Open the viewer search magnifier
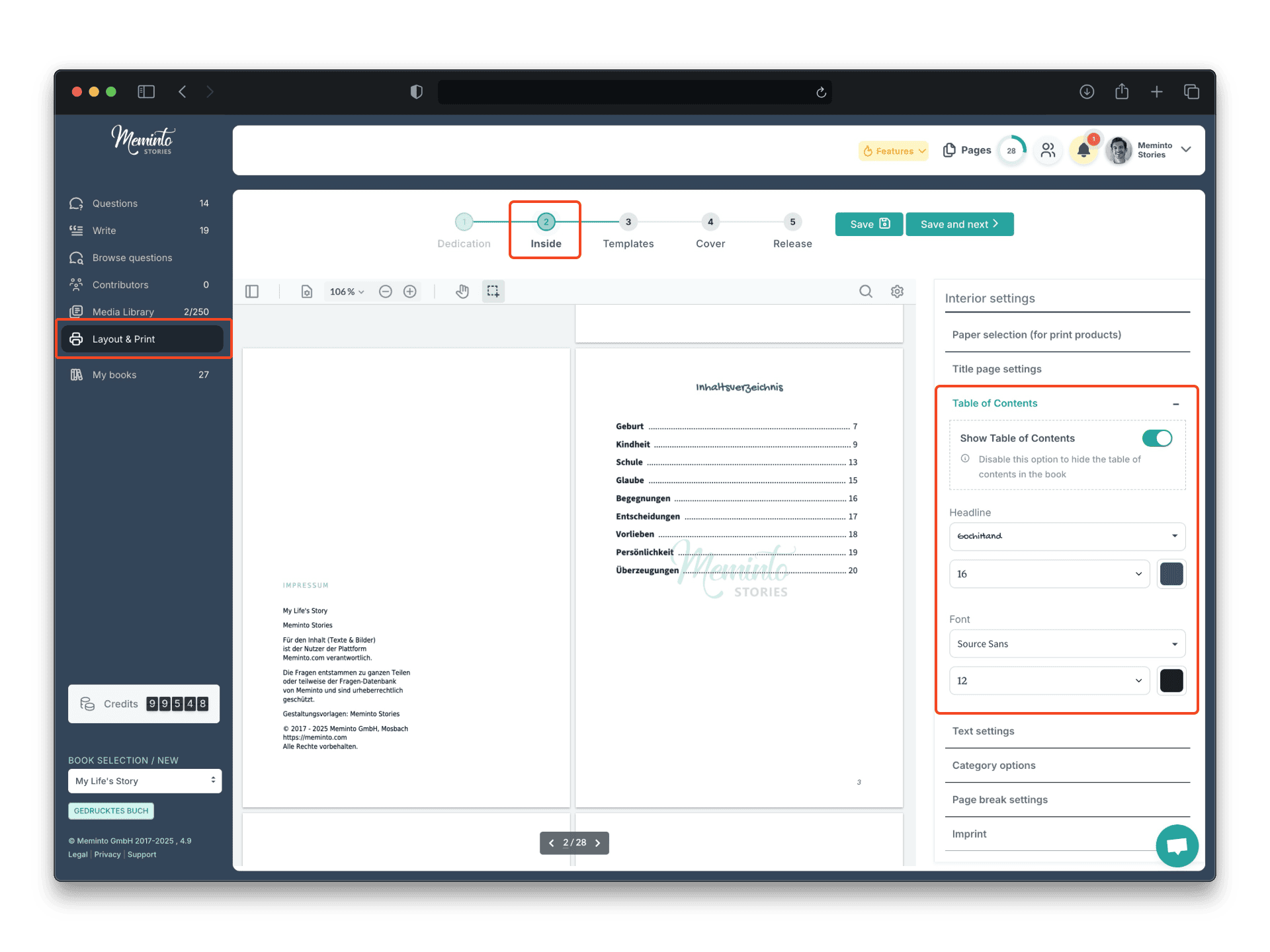The width and height of the screenshot is (1270, 952). tap(865, 292)
